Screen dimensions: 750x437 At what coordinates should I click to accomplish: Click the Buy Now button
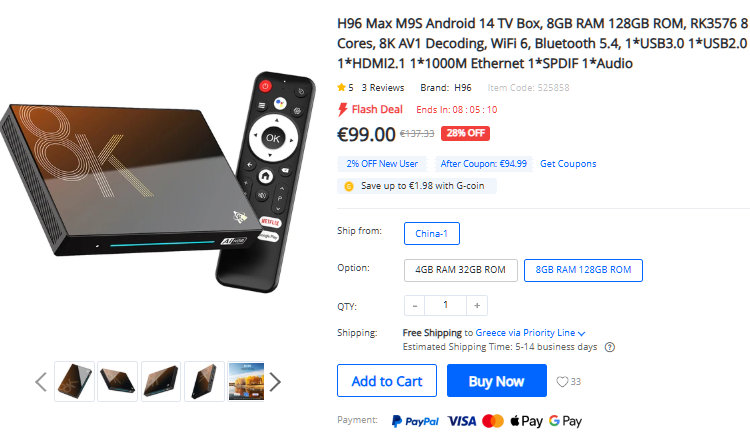tap(496, 381)
